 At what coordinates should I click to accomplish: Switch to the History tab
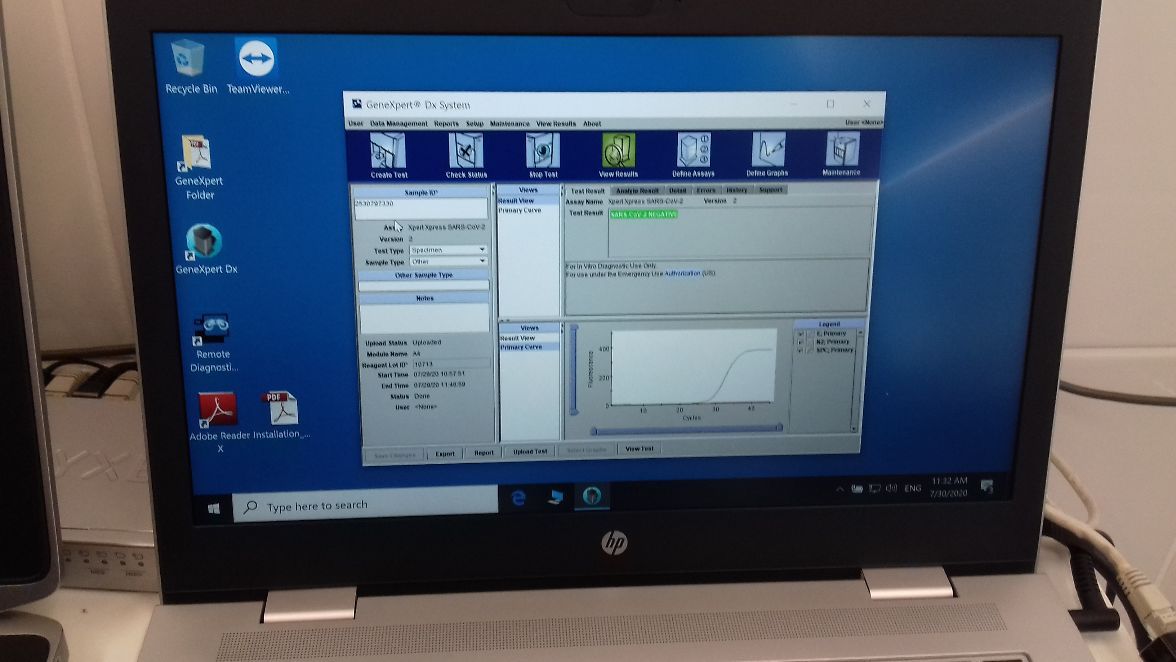click(736, 190)
